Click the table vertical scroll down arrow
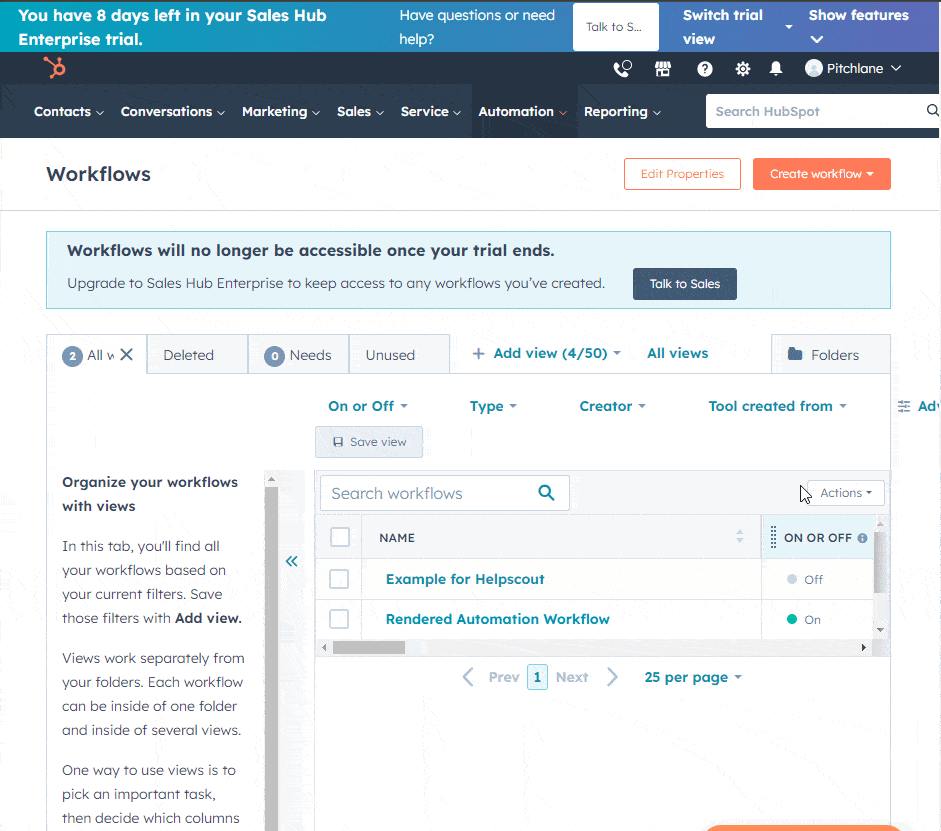941x831 pixels. pyautogui.click(x=880, y=629)
